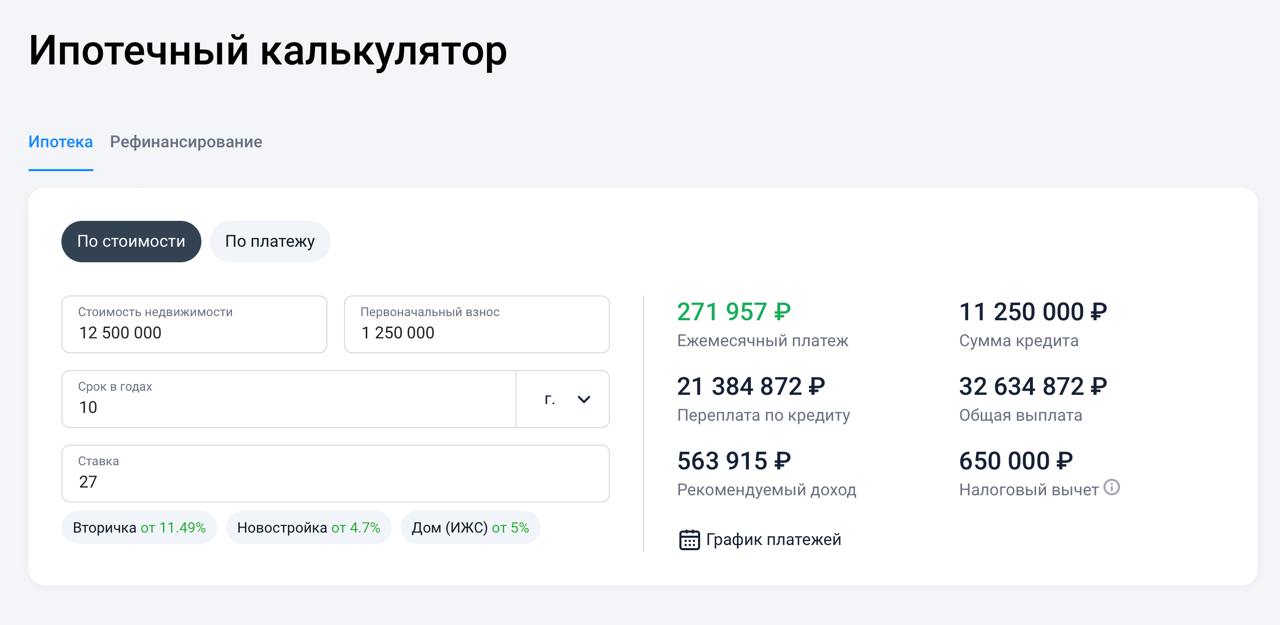Open the График платежей link

[773, 540]
